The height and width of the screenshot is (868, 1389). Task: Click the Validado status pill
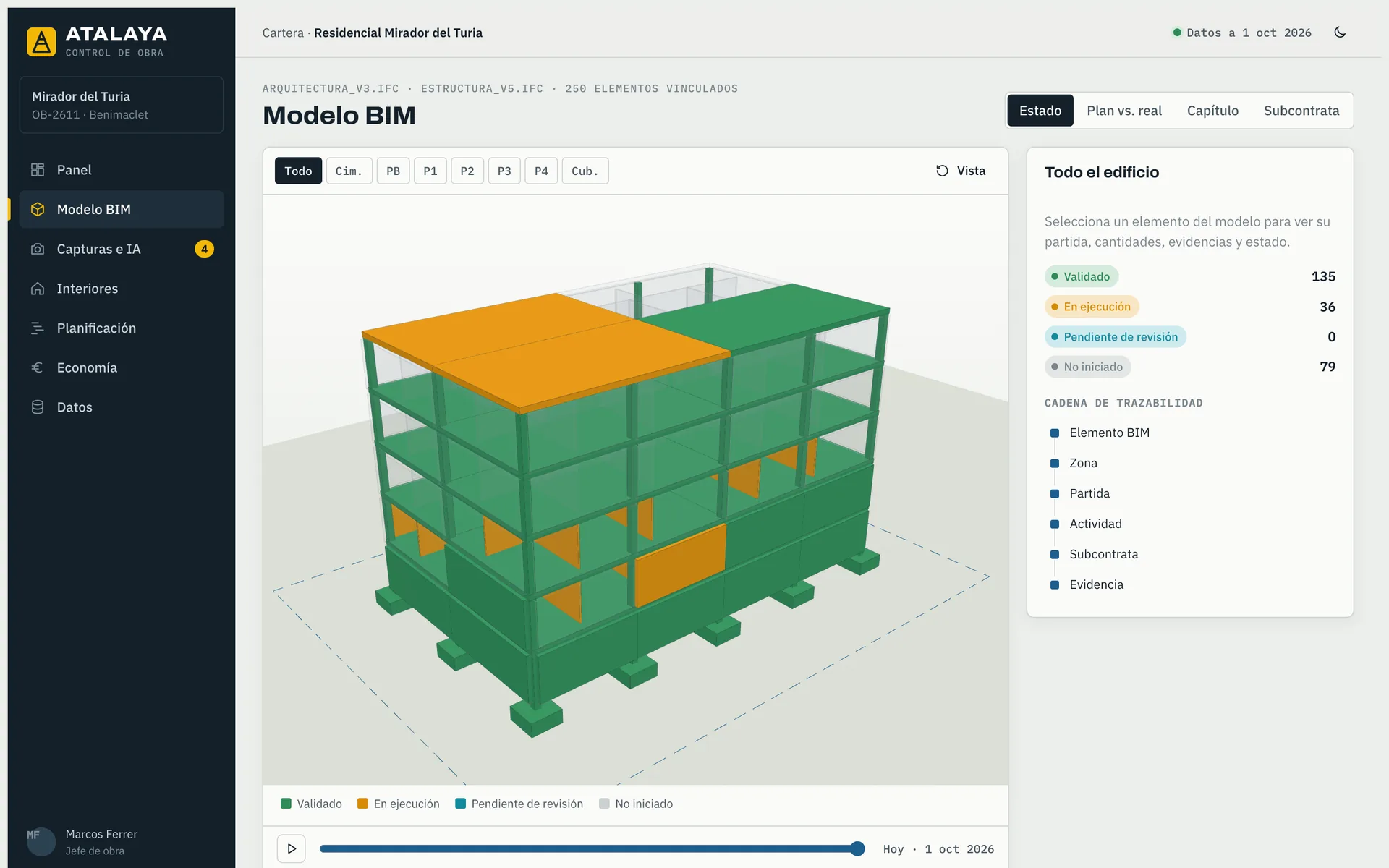tap(1082, 276)
